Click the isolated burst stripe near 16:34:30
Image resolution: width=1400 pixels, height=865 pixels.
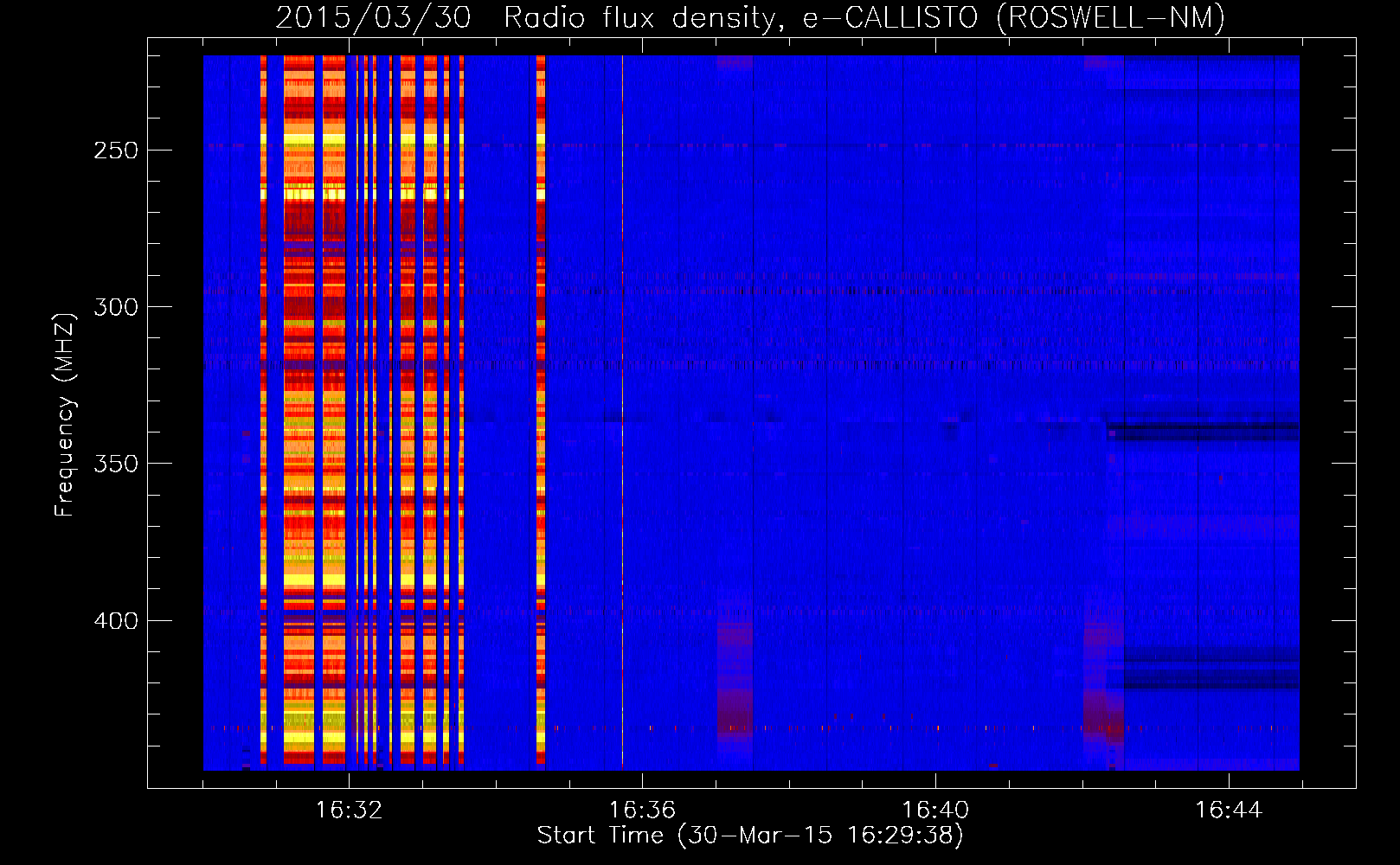[541, 412]
